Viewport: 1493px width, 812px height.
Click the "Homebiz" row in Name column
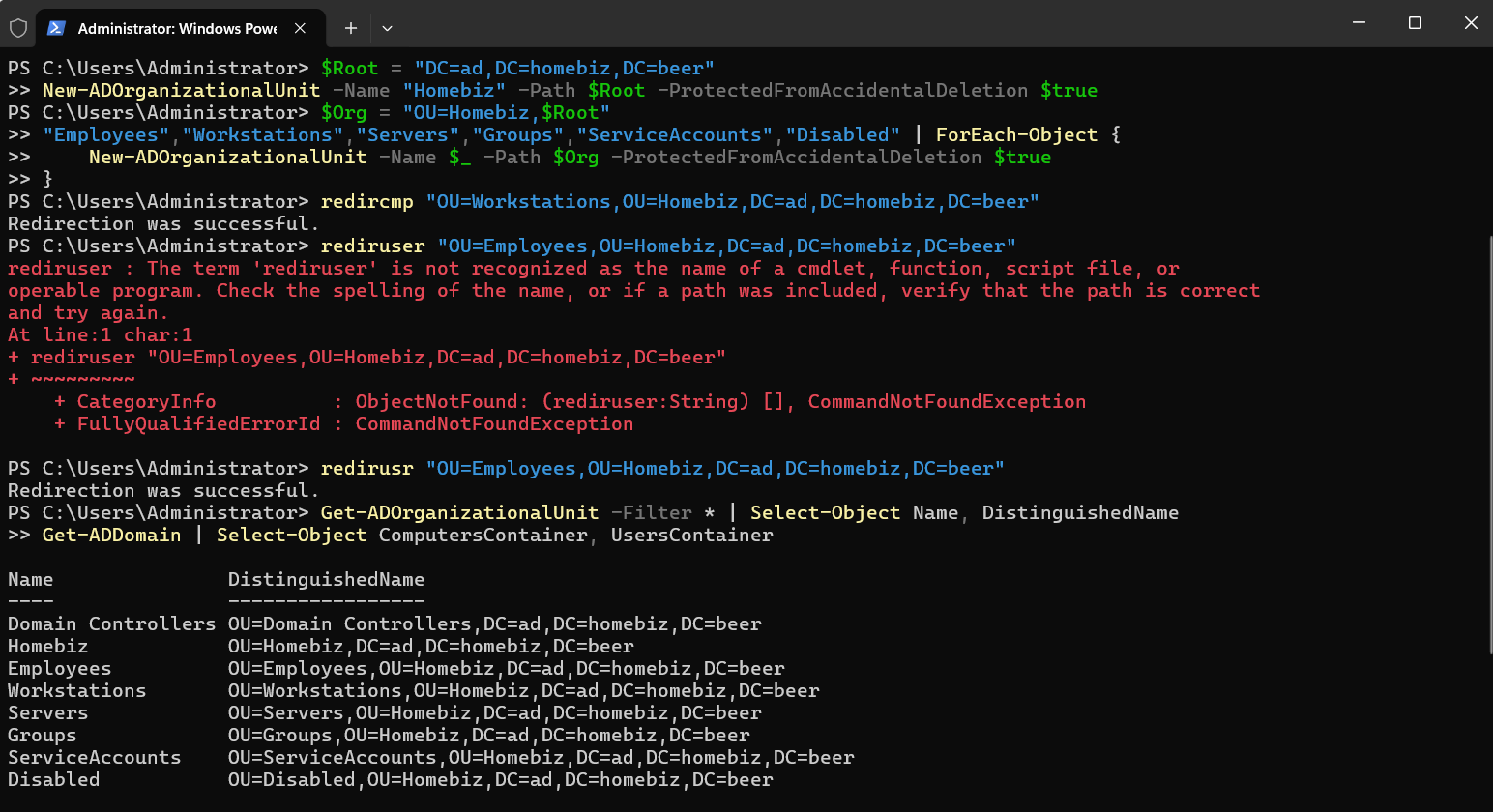coord(48,646)
